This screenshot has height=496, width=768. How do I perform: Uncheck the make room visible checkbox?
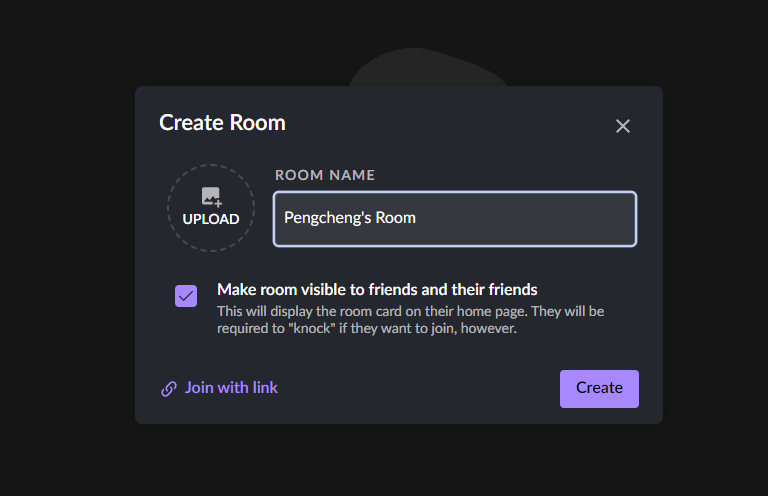point(186,296)
